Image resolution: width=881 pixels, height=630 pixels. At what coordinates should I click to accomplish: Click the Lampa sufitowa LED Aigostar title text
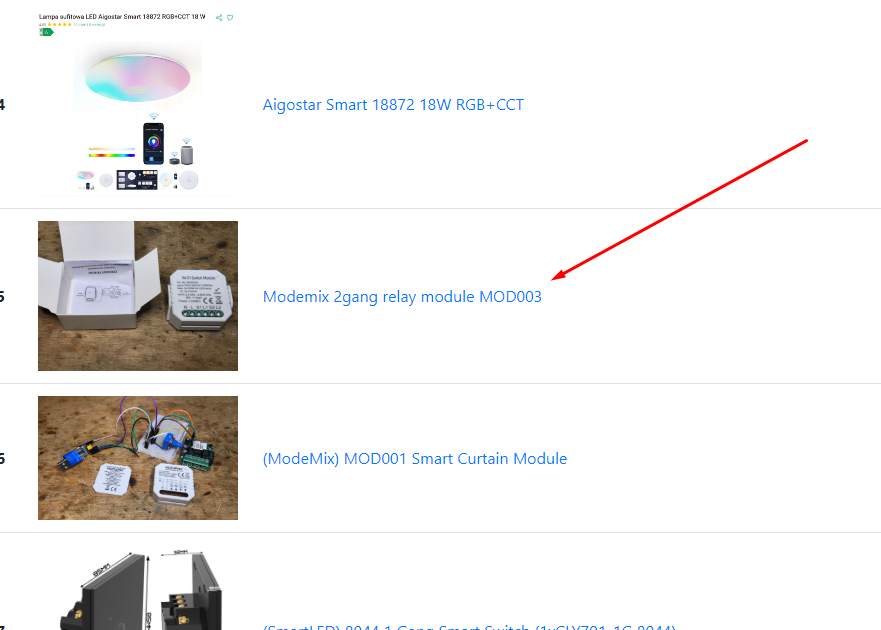[122, 17]
